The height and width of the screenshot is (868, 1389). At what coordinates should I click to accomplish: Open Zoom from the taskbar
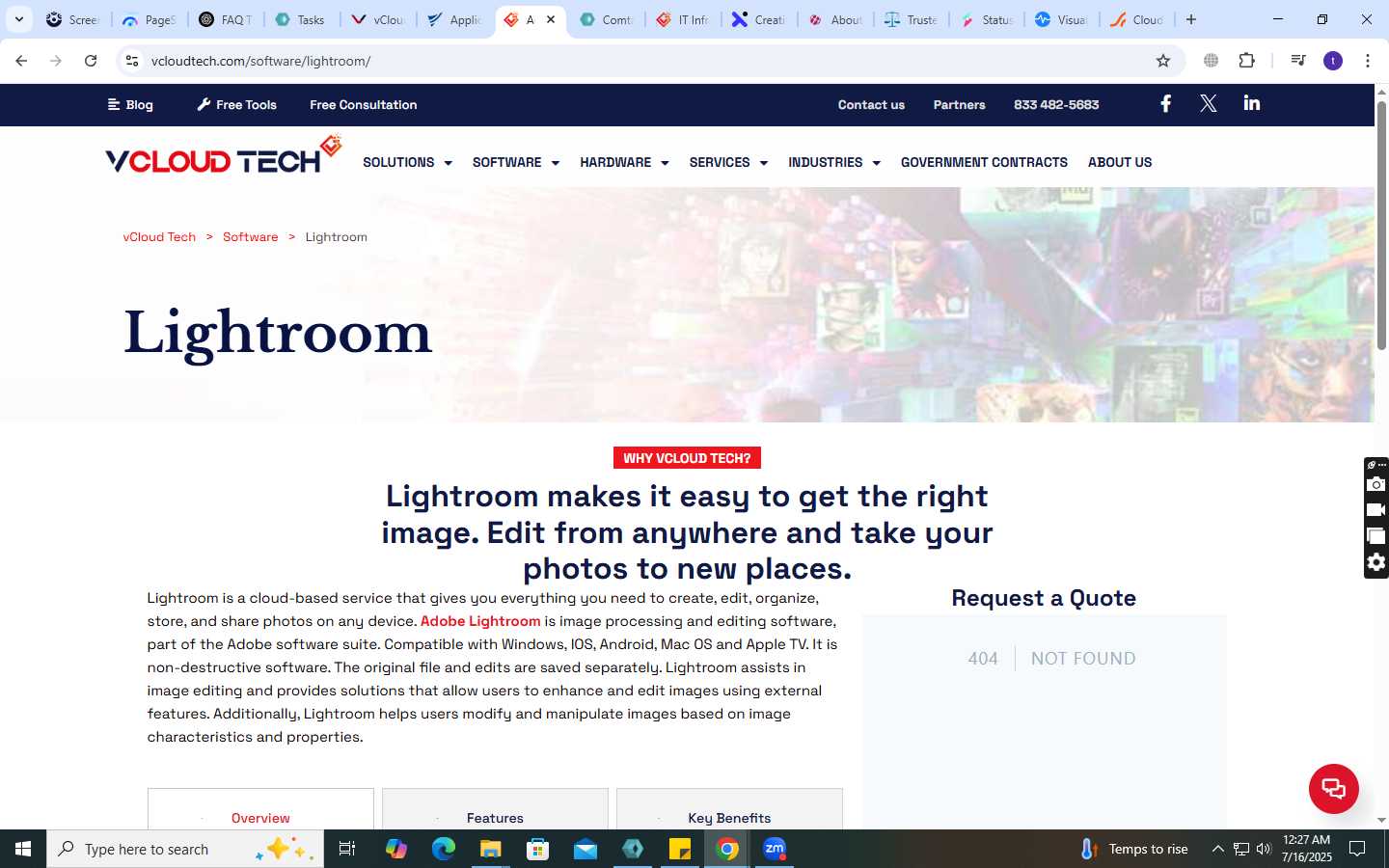click(x=775, y=849)
